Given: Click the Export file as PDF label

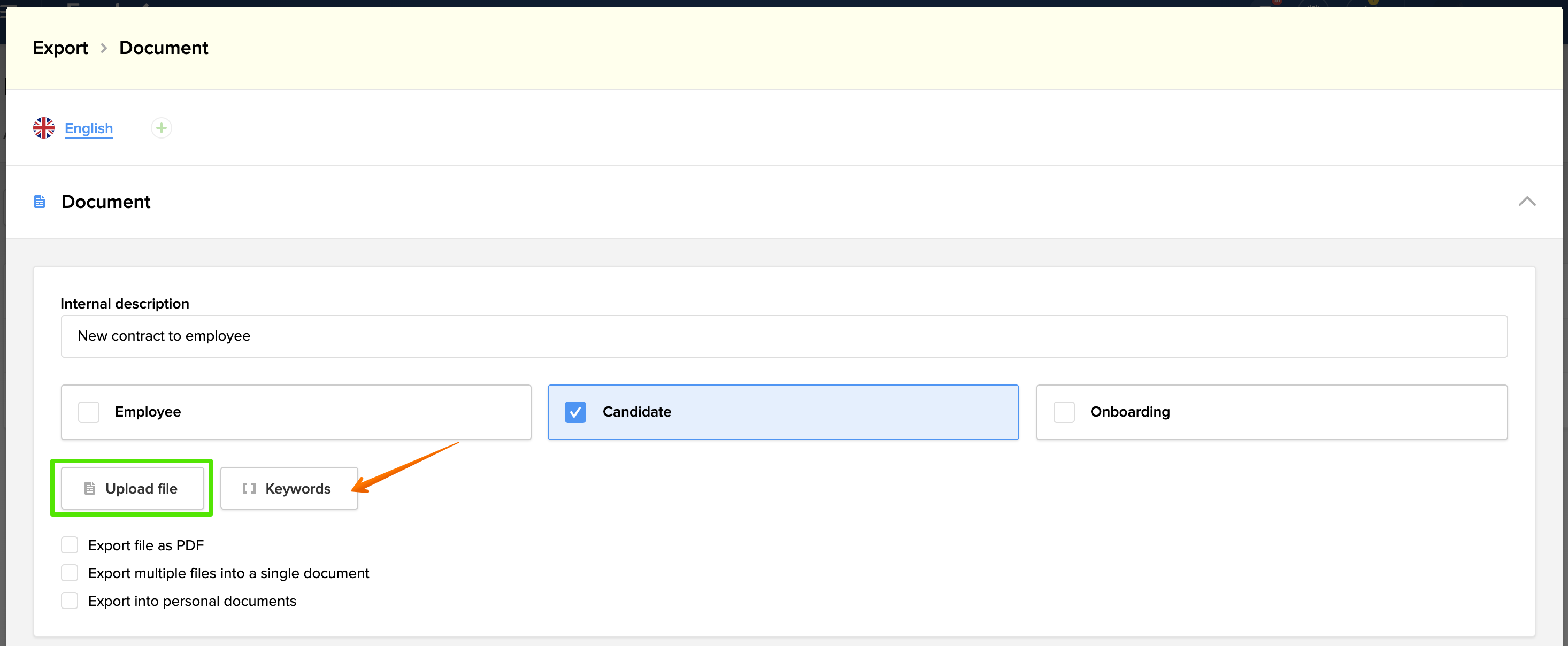Looking at the screenshot, I should [x=146, y=545].
